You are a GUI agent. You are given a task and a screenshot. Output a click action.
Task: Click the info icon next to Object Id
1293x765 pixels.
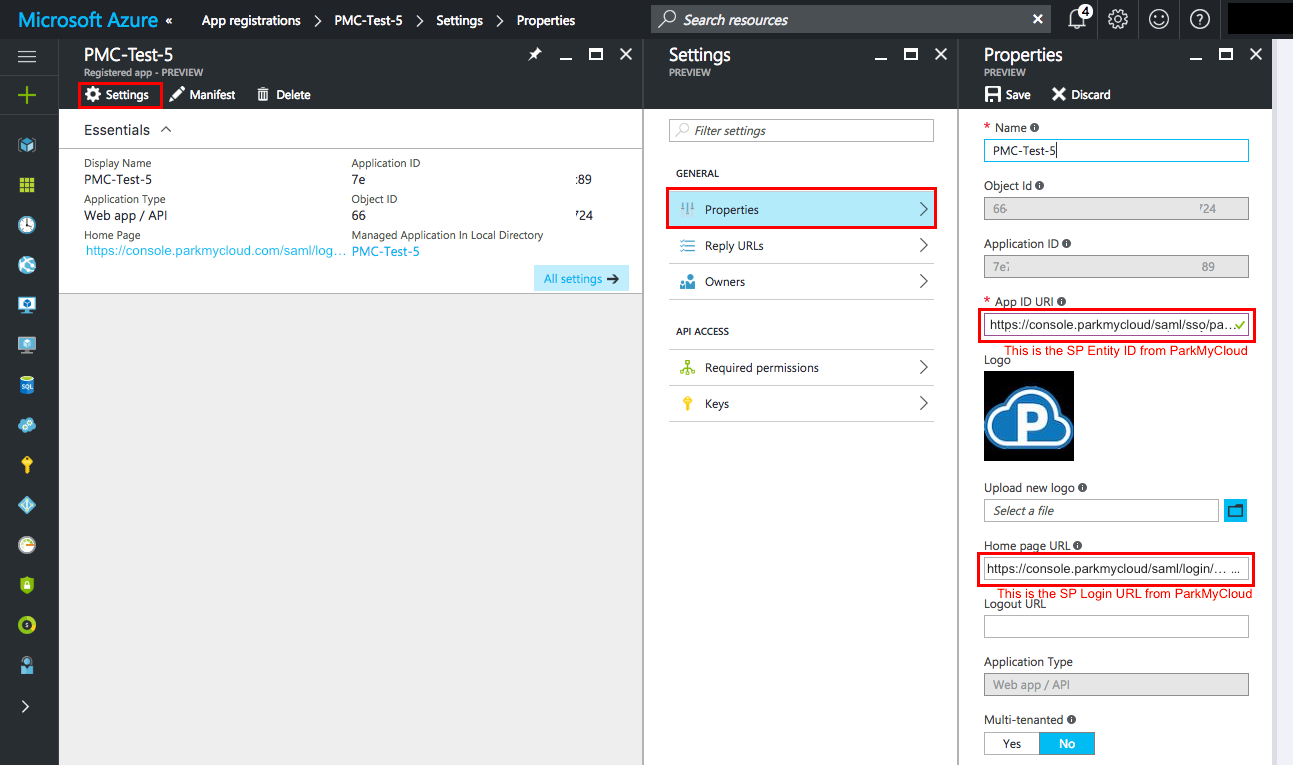coord(1040,186)
